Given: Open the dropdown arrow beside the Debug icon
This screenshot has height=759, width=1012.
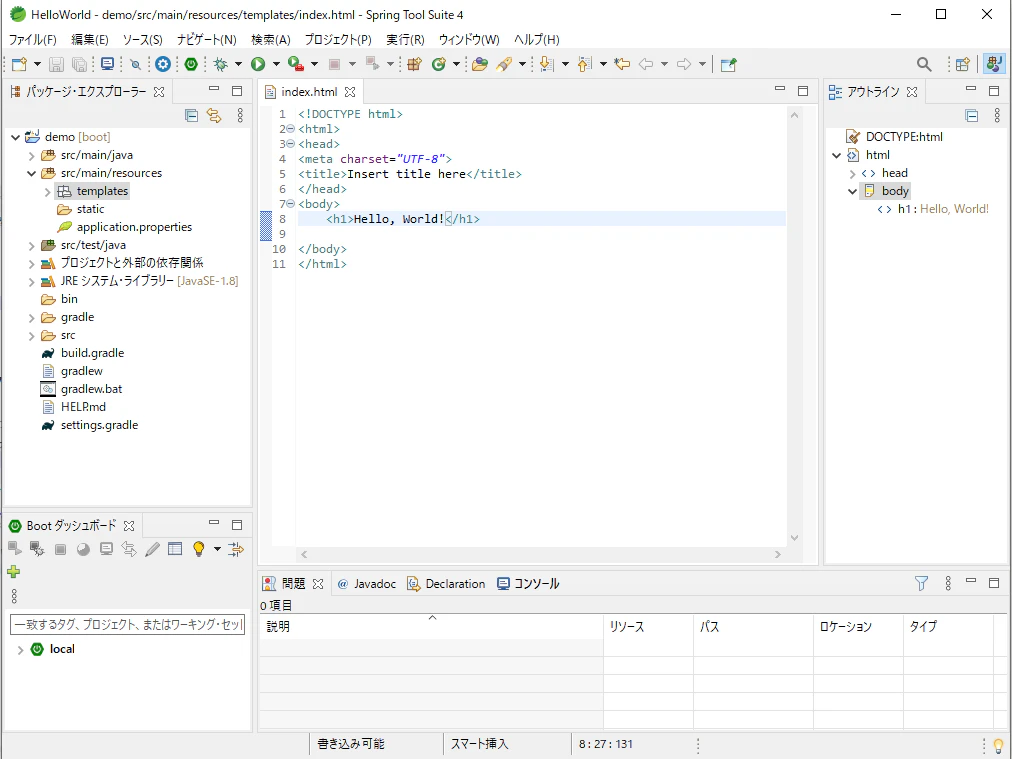Looking at the screenshot, I should point(238,64).
